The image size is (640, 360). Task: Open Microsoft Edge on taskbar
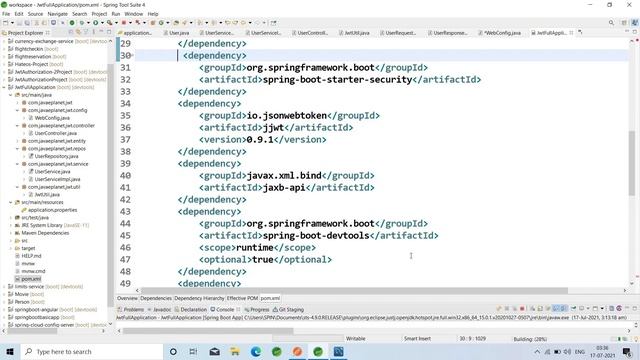pos(256,351)
